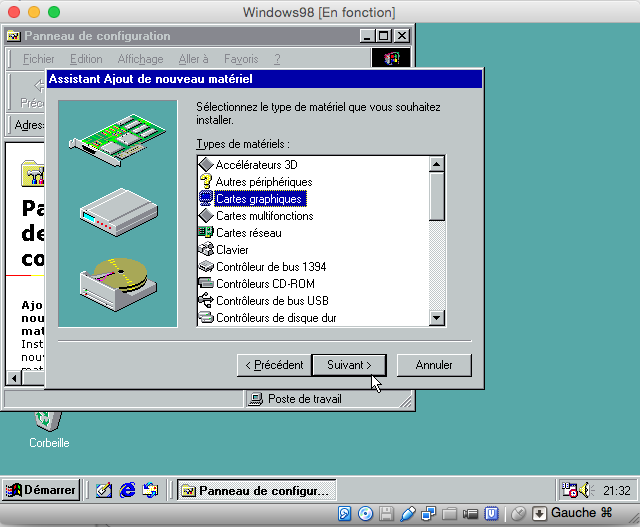Screen dimensions: 640x527
Task: Click the VirtualBox hard disk activity icon
Action: point(344,514)
